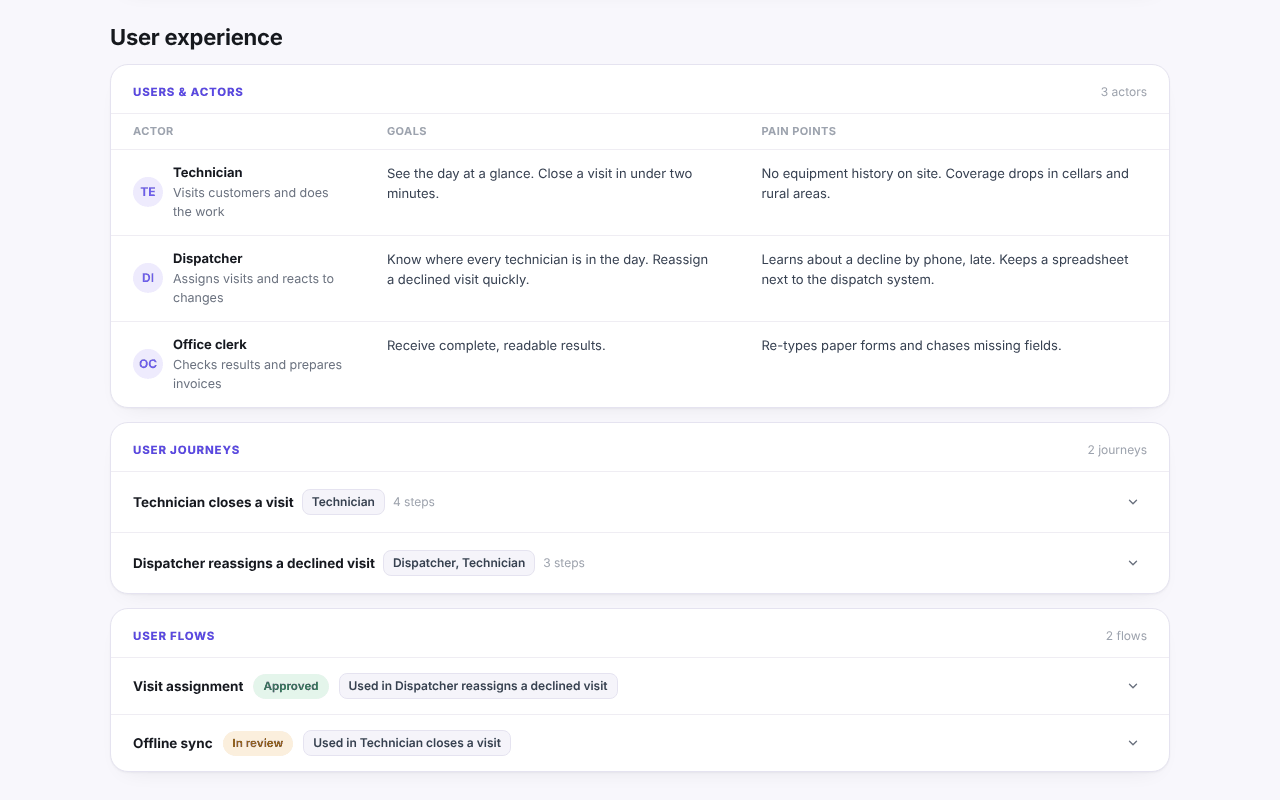
Task: Click the Pain Points column header
Action: (x=799, y=131)
